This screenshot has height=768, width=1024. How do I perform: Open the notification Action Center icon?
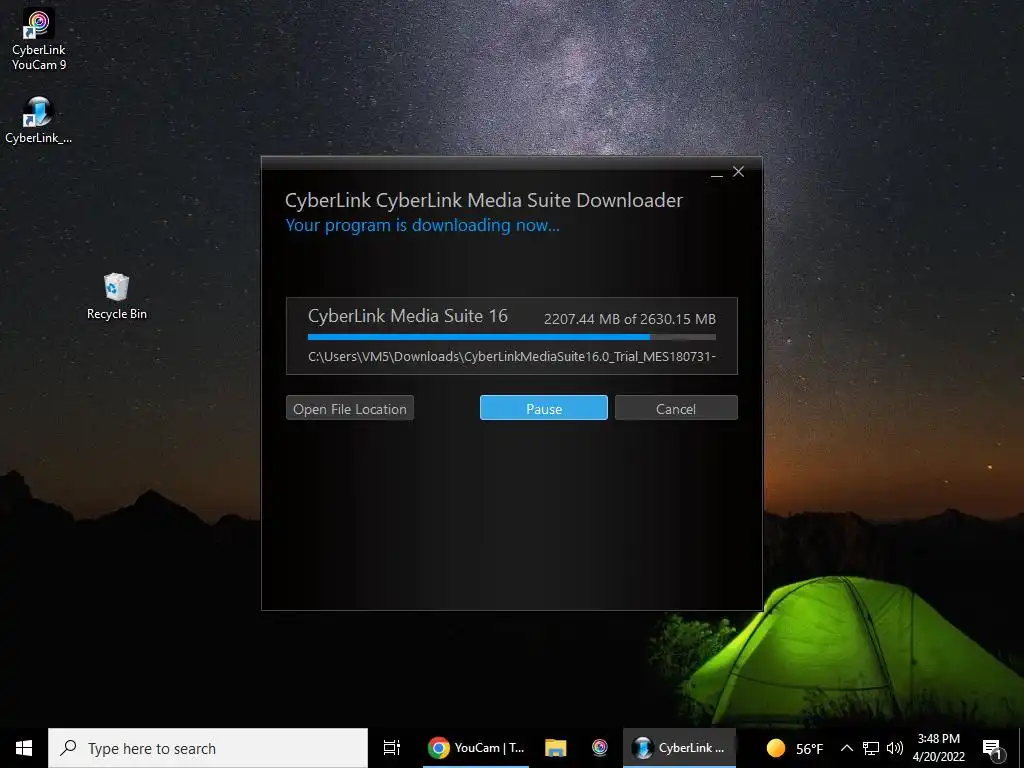coord(992,748)
